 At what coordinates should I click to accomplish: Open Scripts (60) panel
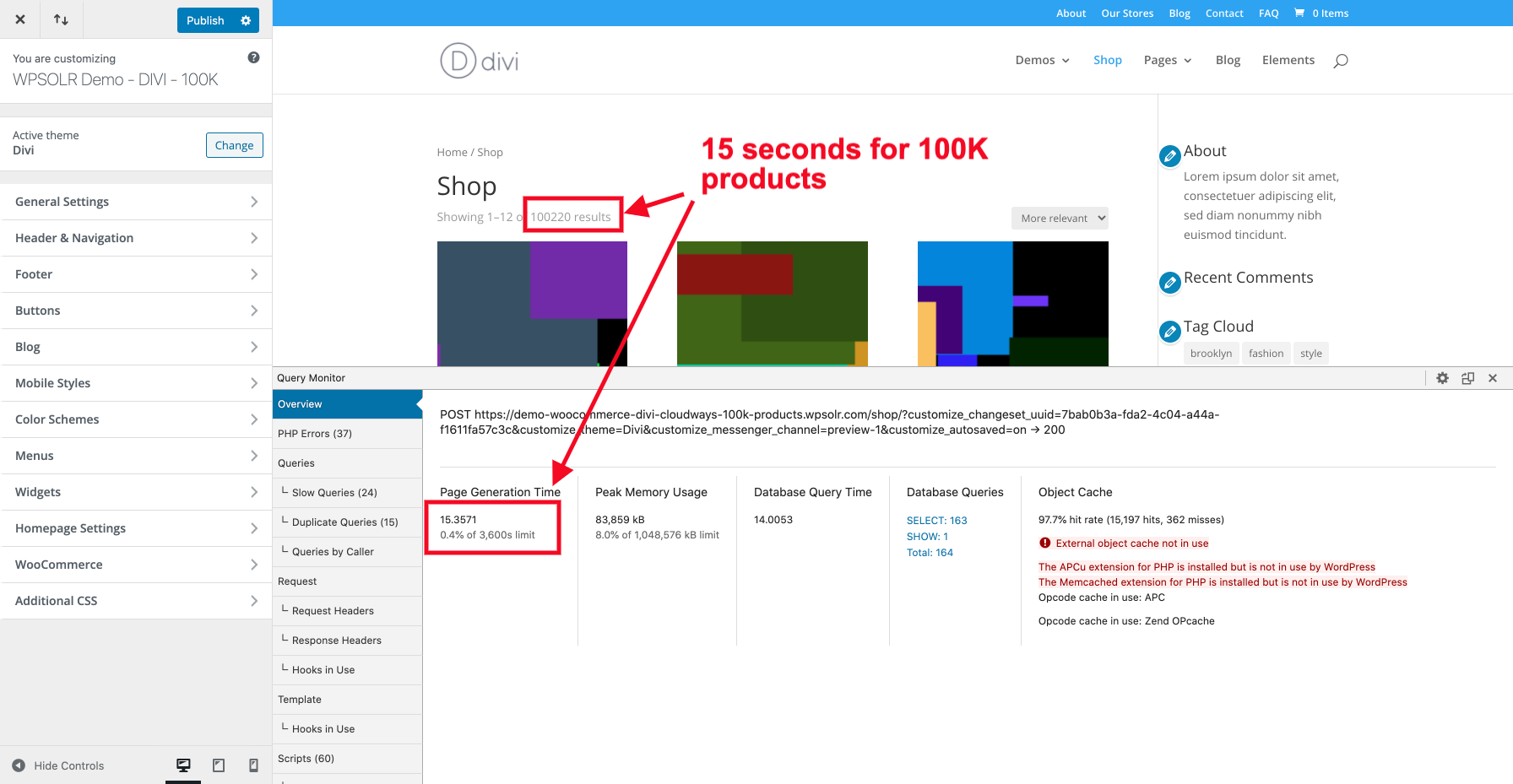pyautogui.click(x=347, y=759)
